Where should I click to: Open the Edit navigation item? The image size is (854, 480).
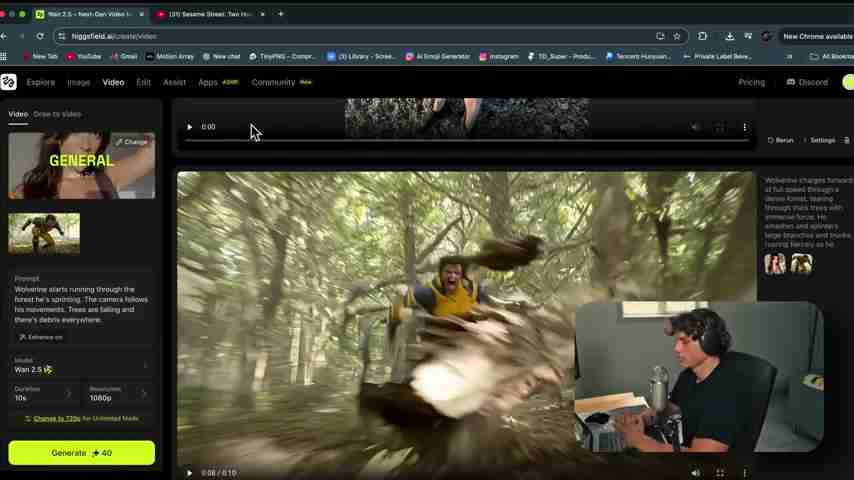tap(143, 82)
